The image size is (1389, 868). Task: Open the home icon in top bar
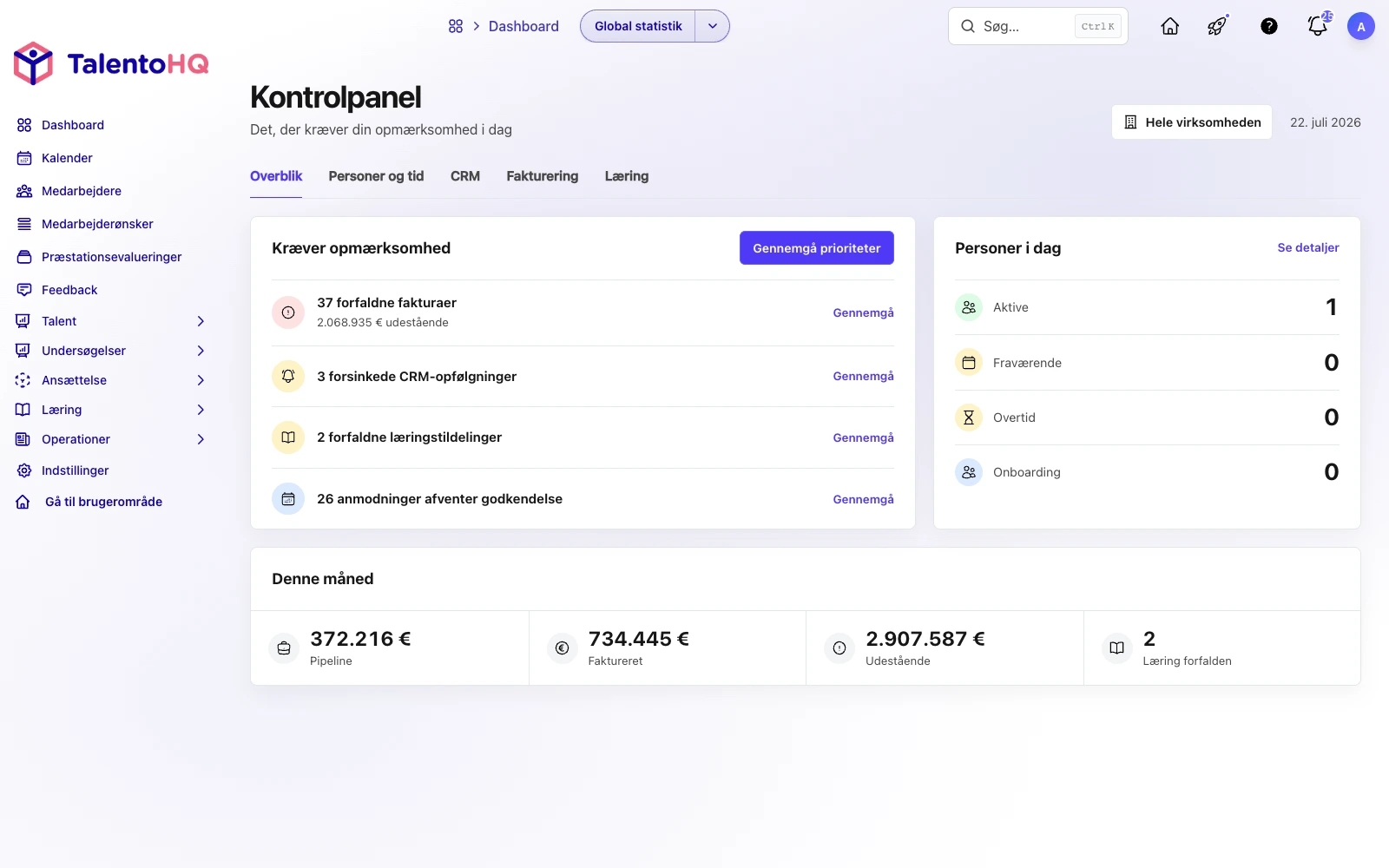[1170, 26]
